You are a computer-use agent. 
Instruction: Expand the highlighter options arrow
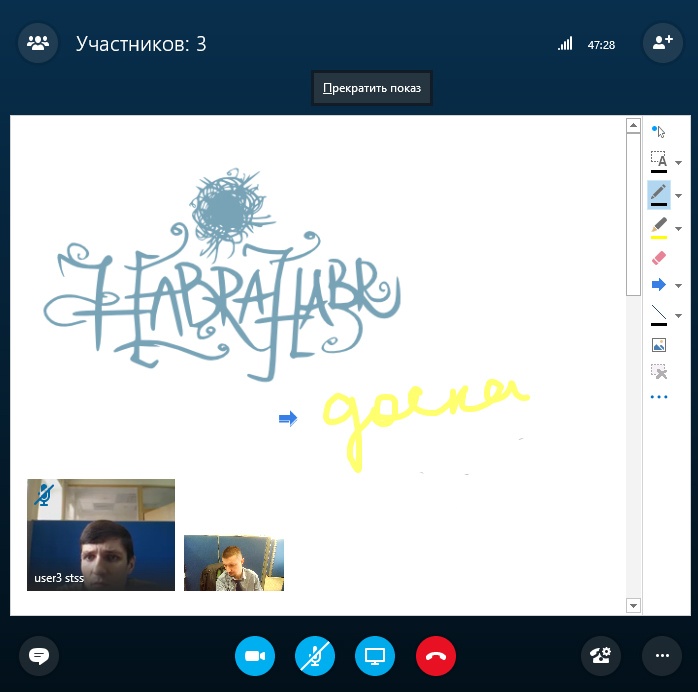click(x=678, y=229)
